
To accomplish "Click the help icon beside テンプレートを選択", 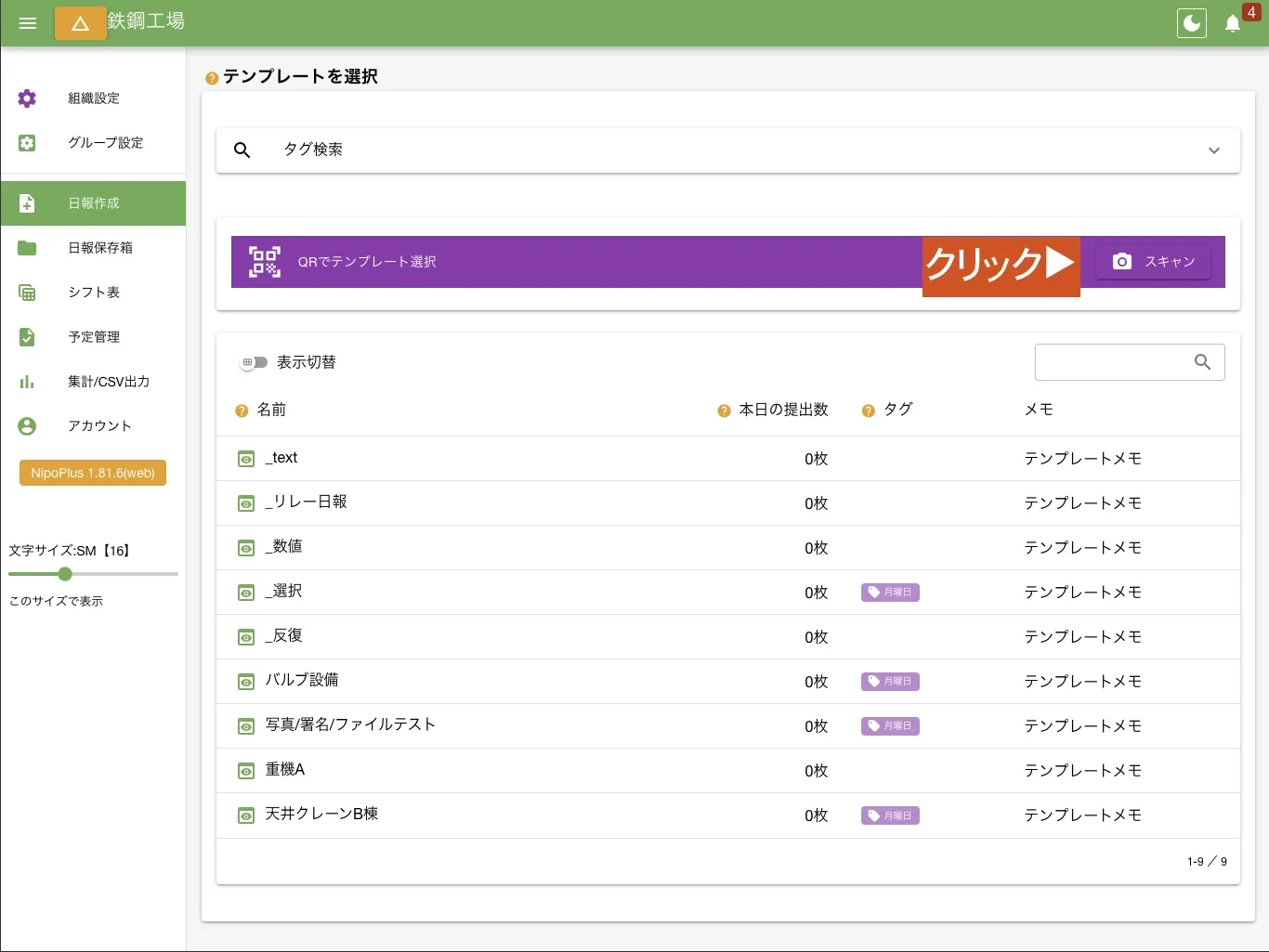I will pos(212,78).
